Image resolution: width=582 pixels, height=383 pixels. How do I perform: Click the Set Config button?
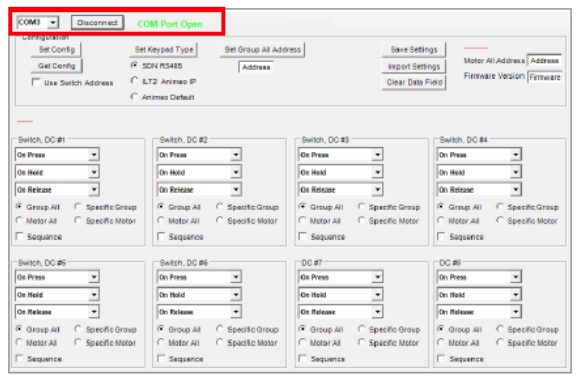(x=56, y=49)
